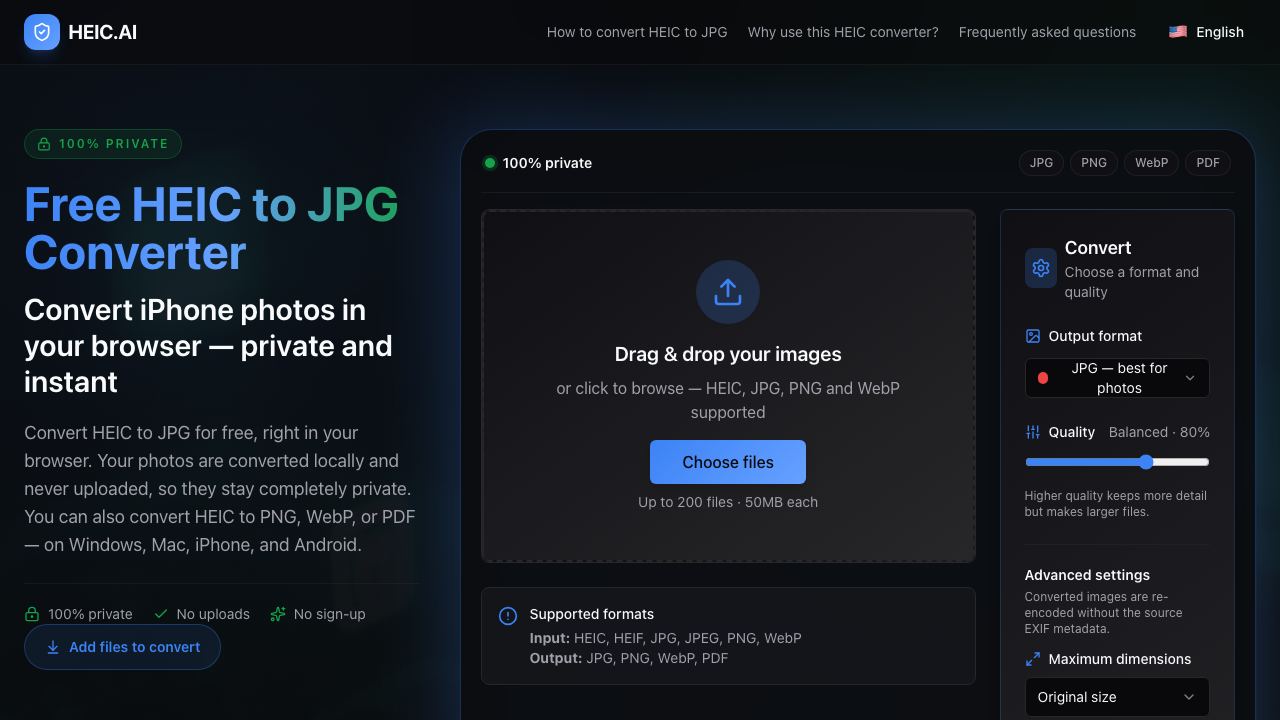Click the No sign-up text
Screen dimensions: 1280x720
pyautogui.click(x=329, y=614)
